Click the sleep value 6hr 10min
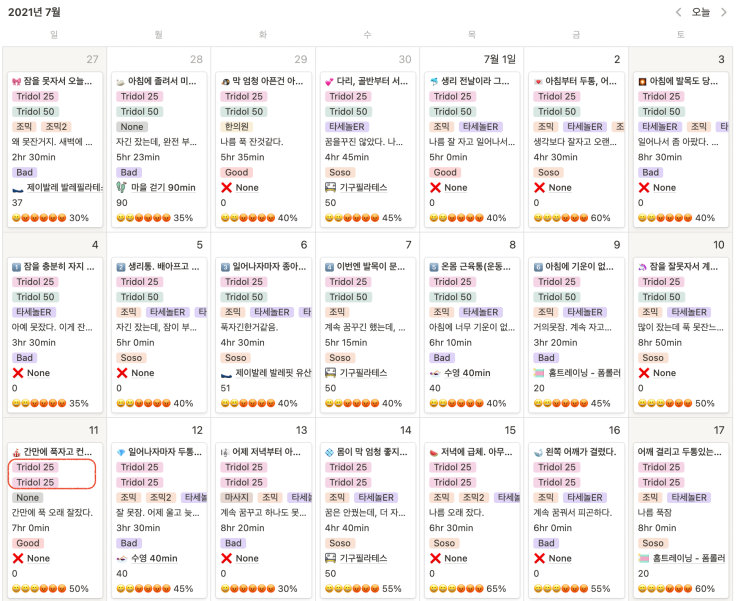 pos(451,343)
